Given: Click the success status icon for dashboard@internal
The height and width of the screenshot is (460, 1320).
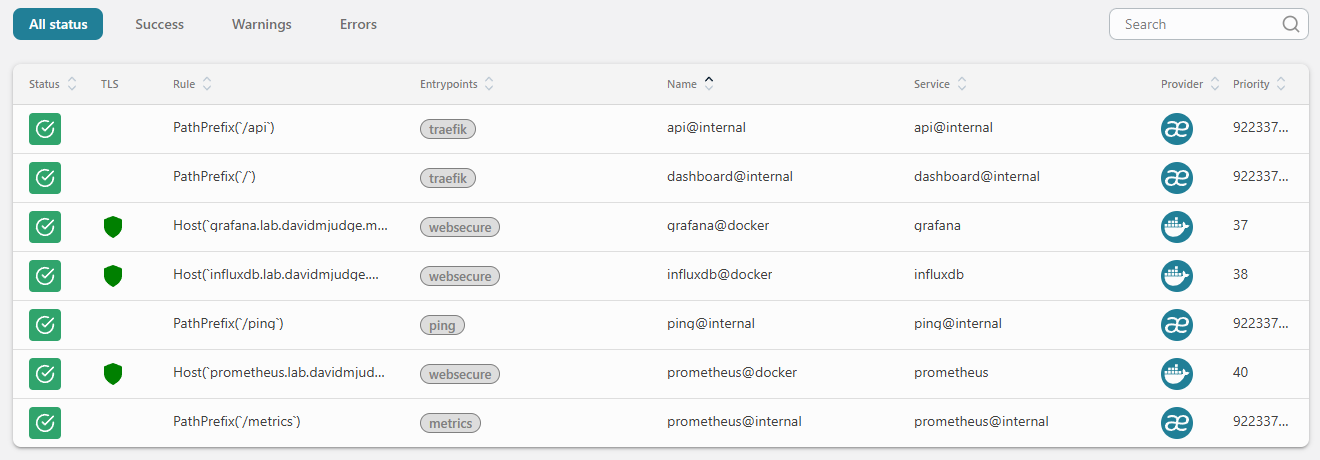Looking at the screenshot, I should pyautogui.click(x=45, y=178).
